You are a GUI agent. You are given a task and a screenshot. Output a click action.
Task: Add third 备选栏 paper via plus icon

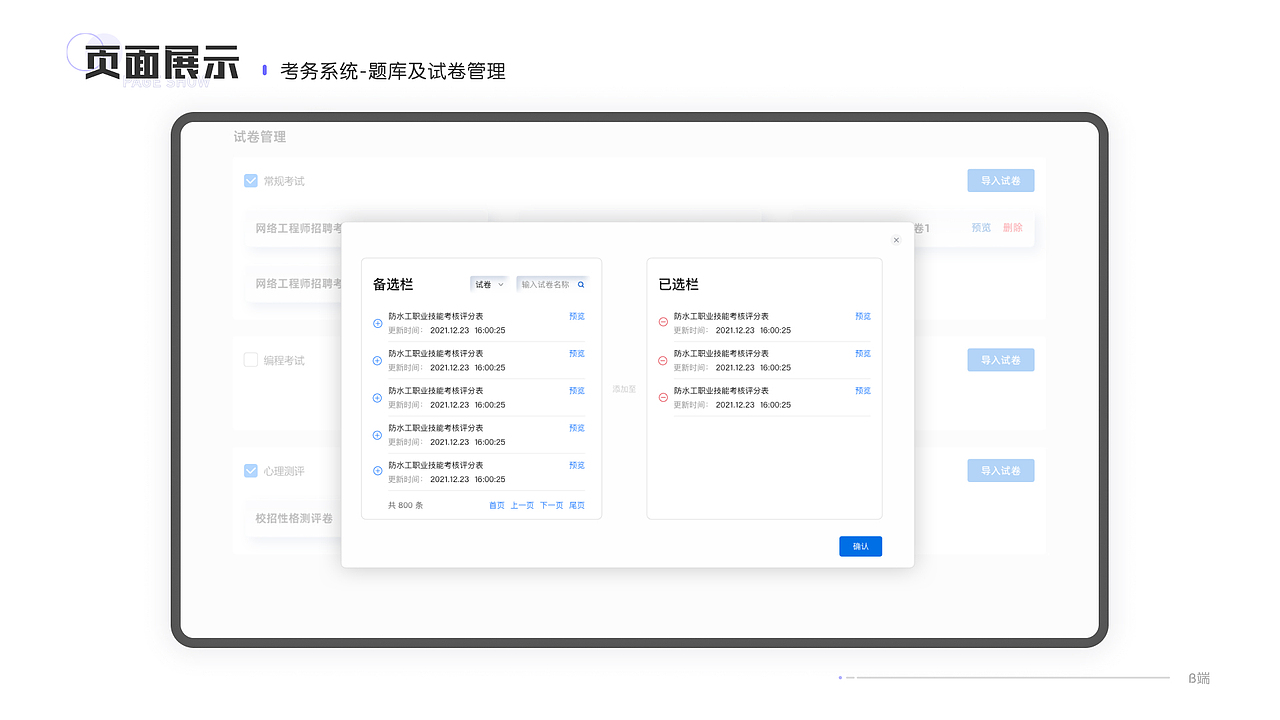(377, 397)
